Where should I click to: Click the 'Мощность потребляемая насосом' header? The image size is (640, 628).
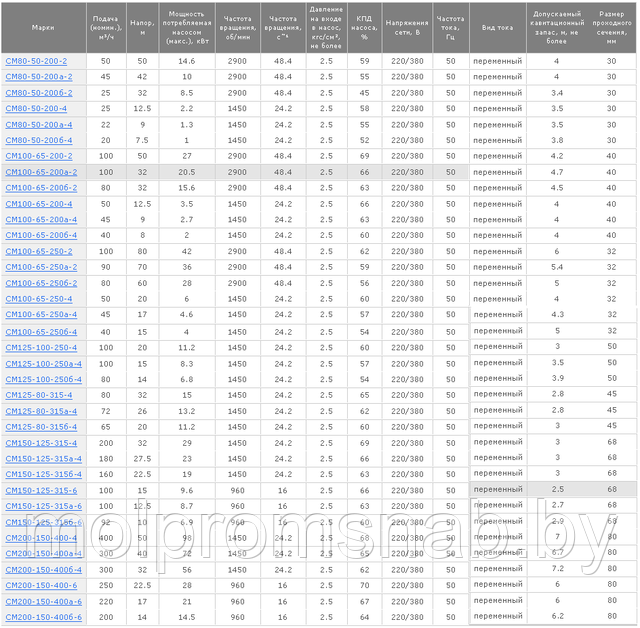[187, 28]
